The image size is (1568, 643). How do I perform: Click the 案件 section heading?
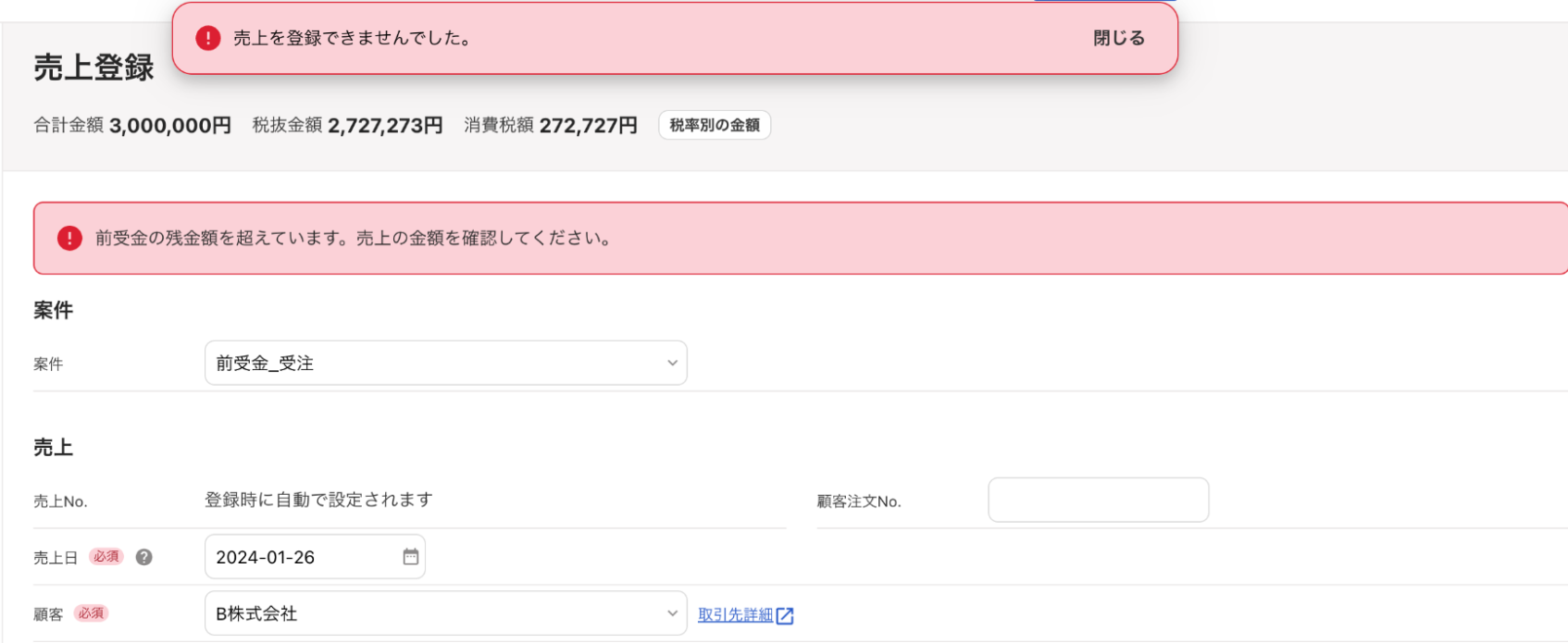click(53, 310)
